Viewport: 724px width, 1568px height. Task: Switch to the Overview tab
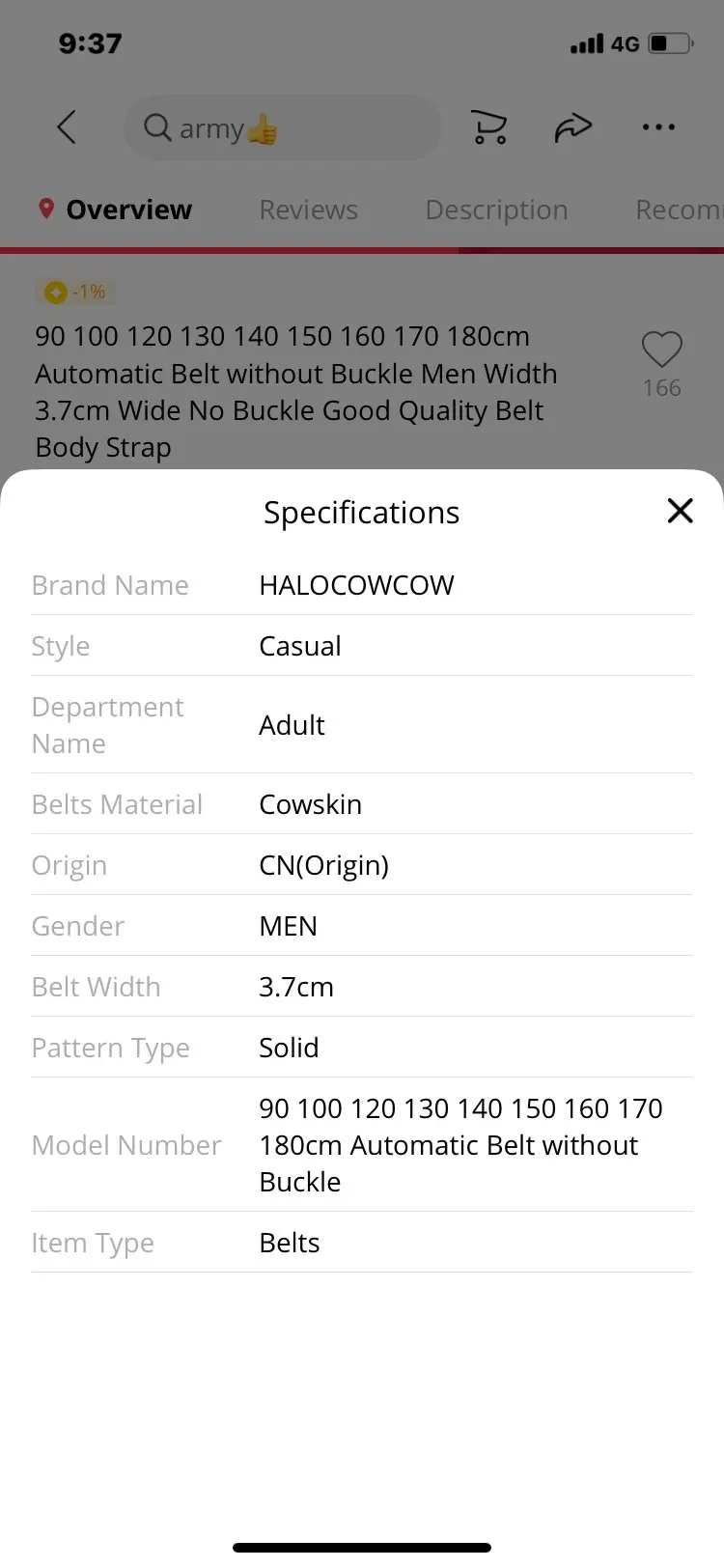[128, 210]
